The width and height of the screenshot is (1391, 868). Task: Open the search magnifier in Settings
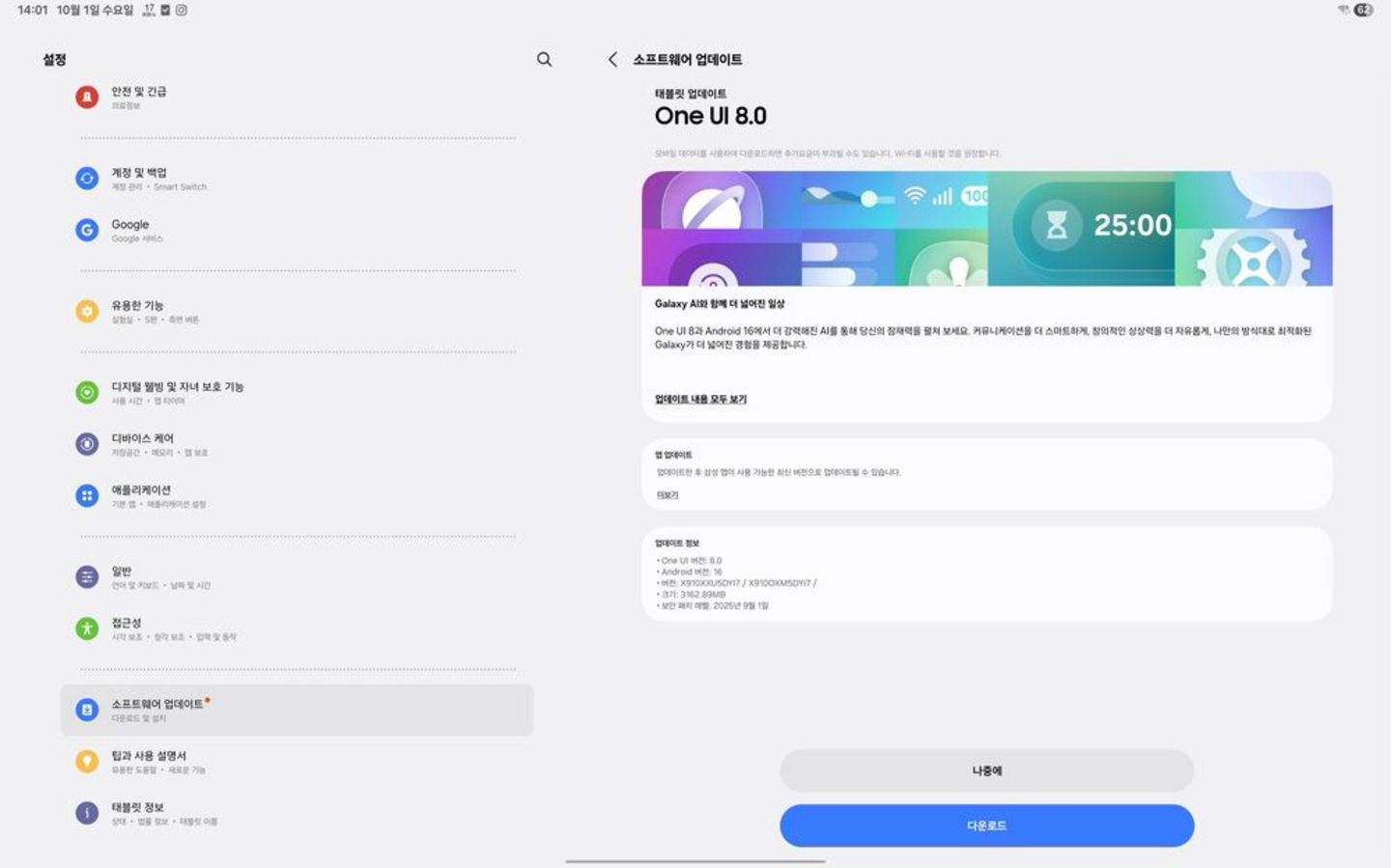544,60
